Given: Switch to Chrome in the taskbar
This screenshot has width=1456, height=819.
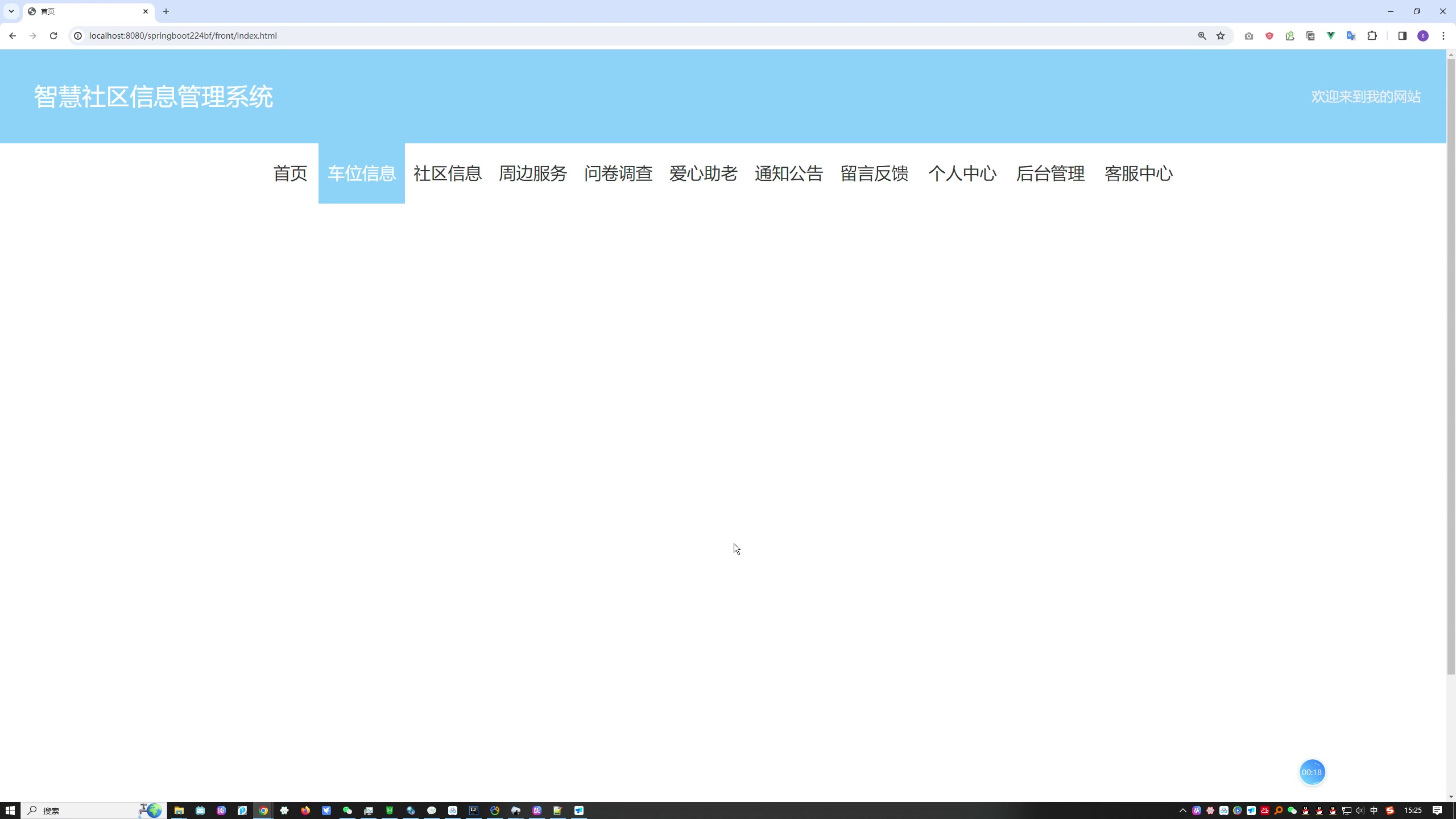Looking at the screenshot, I should pyautogui.click(x=263, y=810).
